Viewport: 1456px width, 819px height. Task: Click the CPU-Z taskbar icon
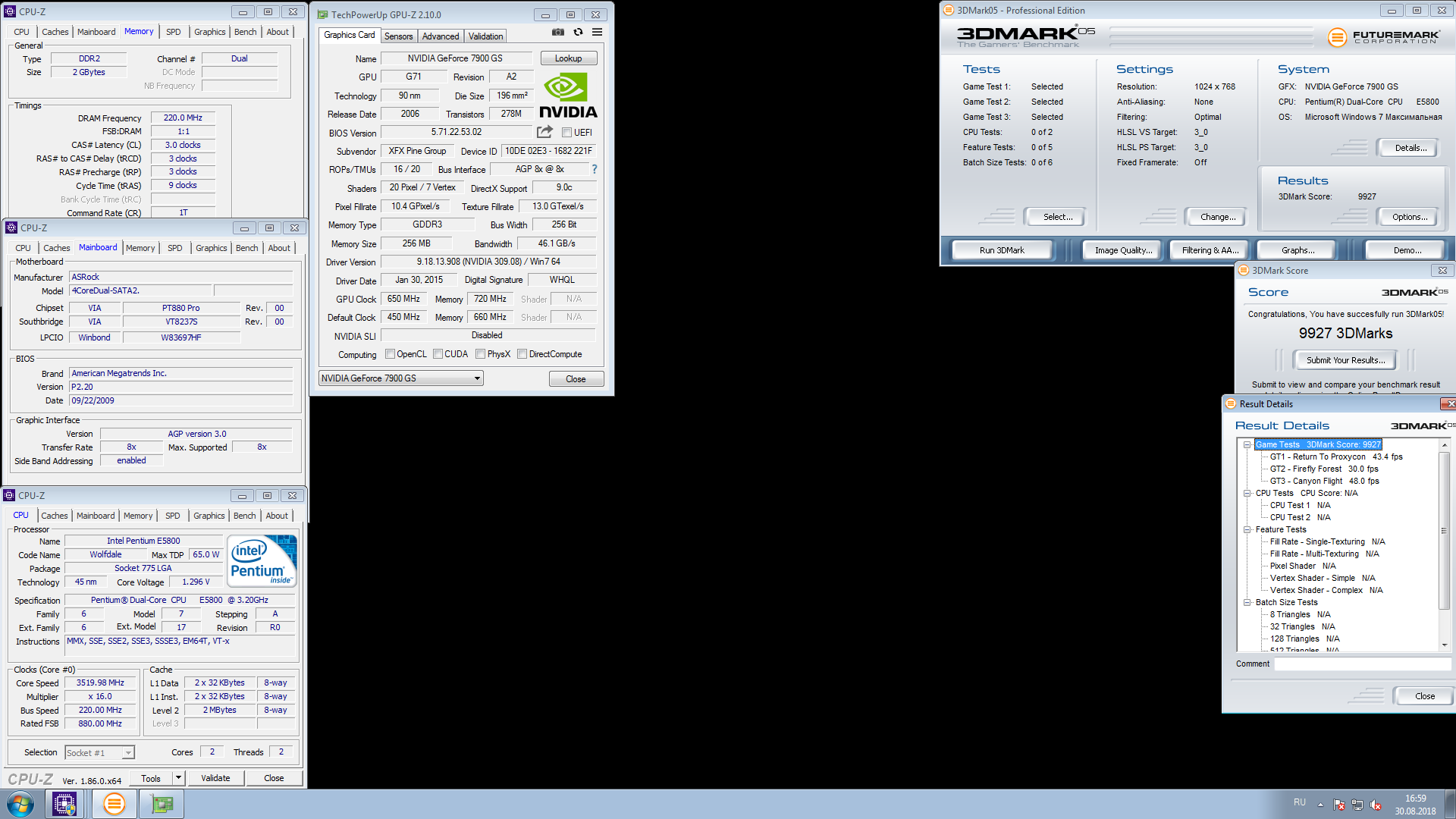[64, 804]
